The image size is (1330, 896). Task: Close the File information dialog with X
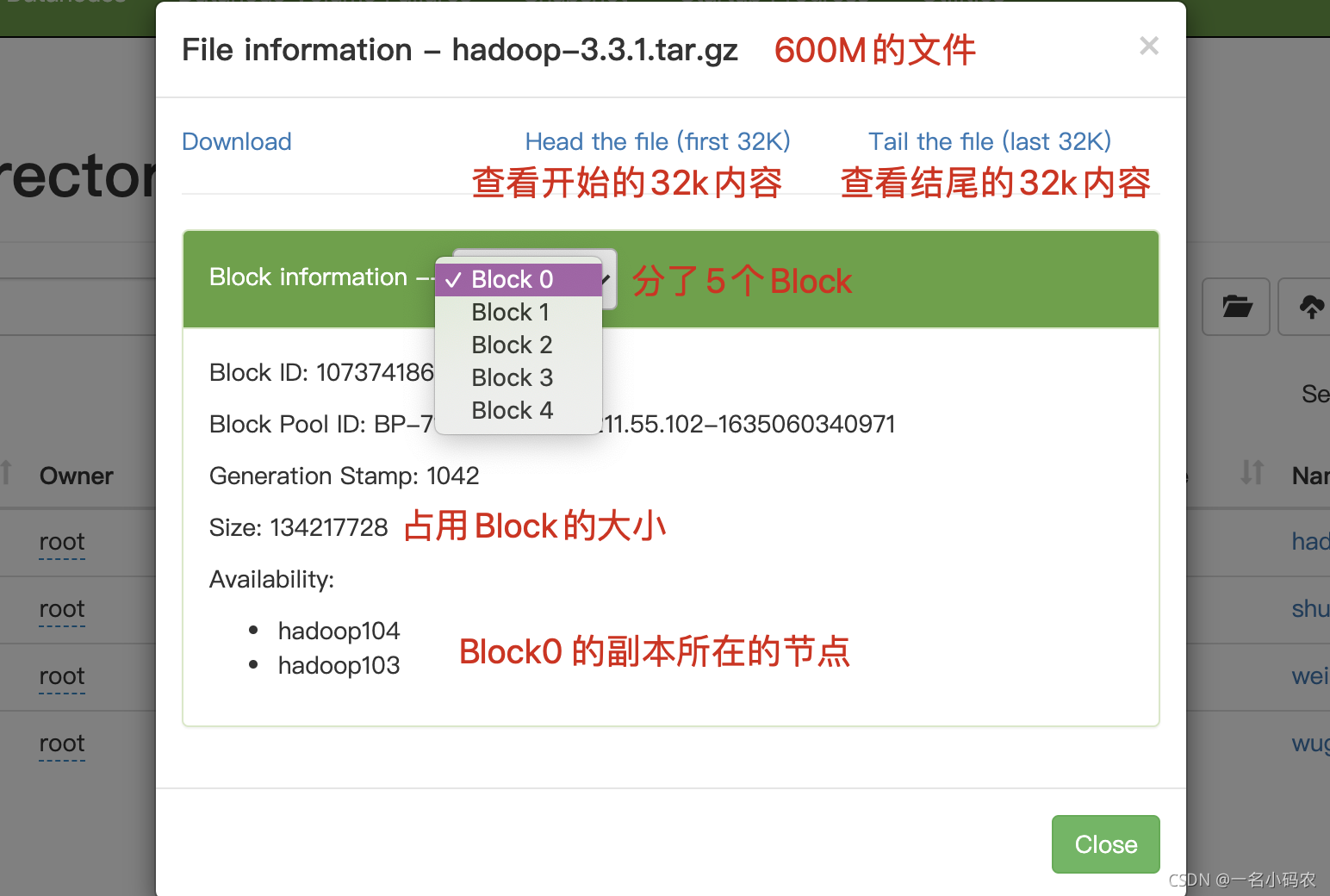(1148, 46)
